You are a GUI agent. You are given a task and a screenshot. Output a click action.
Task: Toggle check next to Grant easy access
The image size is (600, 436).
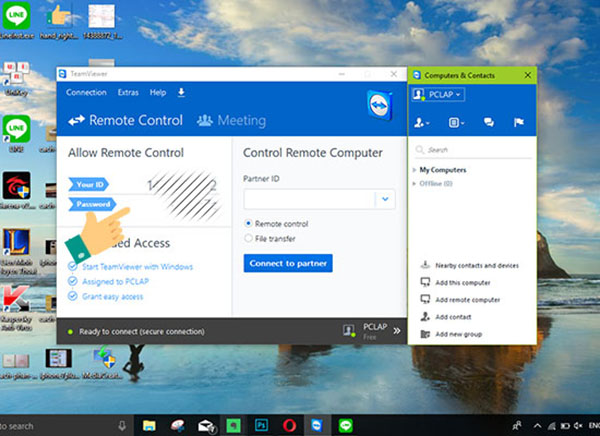tap(72, 296)
